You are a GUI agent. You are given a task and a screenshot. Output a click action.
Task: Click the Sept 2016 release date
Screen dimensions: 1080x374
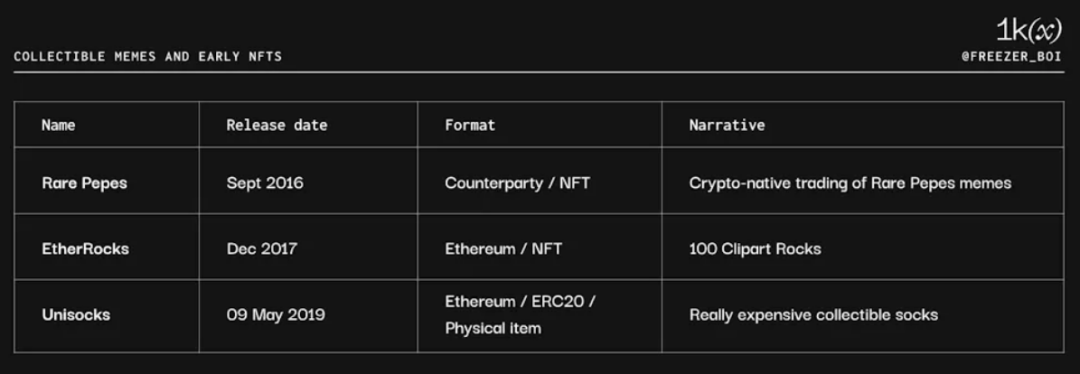click(x=264, y=183)
